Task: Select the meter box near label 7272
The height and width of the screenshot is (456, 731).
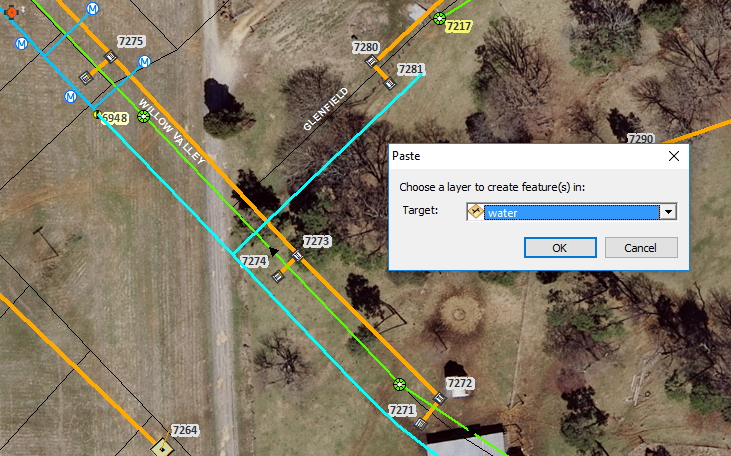Action: pos(440,398)
